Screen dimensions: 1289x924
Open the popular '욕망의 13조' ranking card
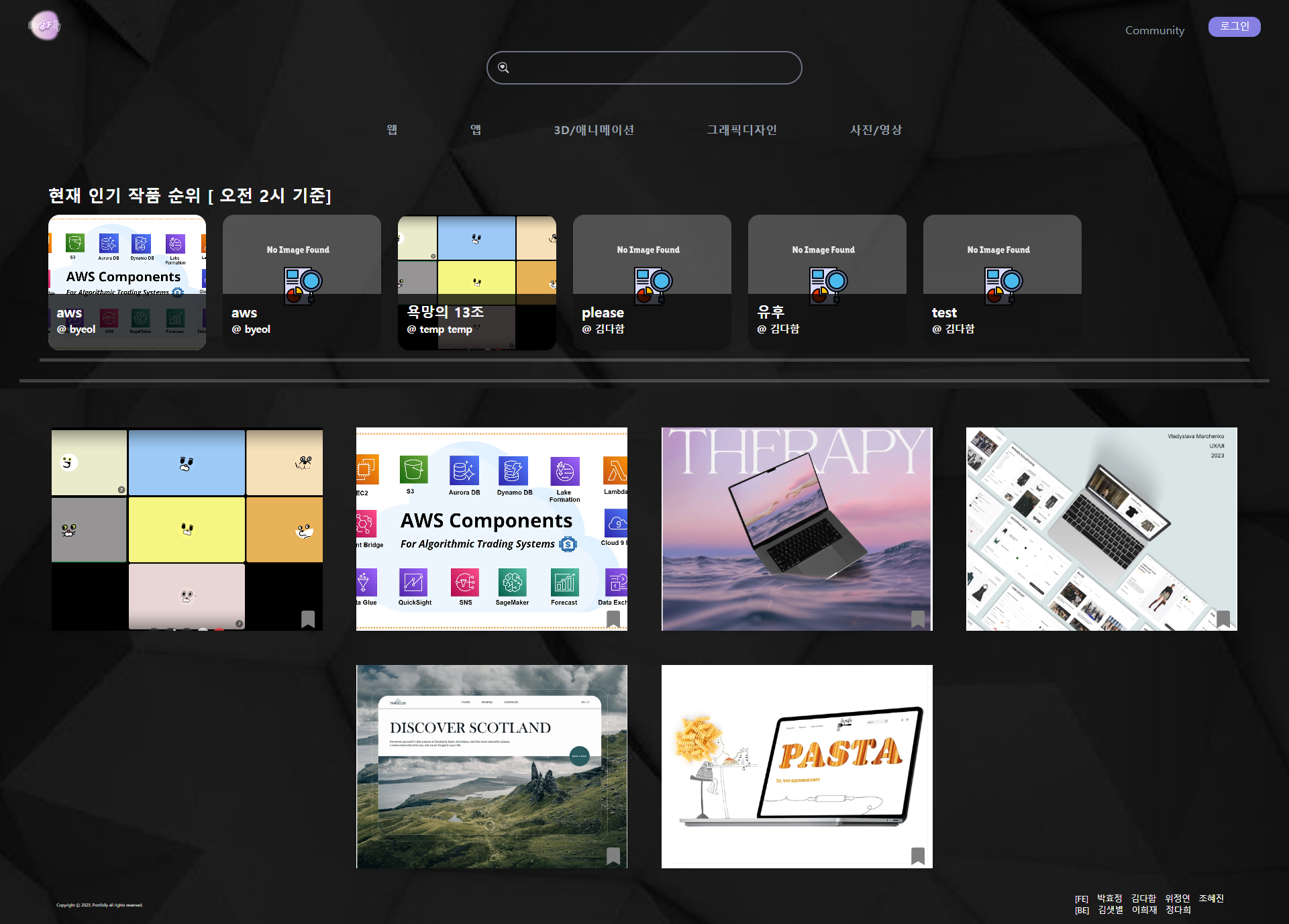pos(476,282)
